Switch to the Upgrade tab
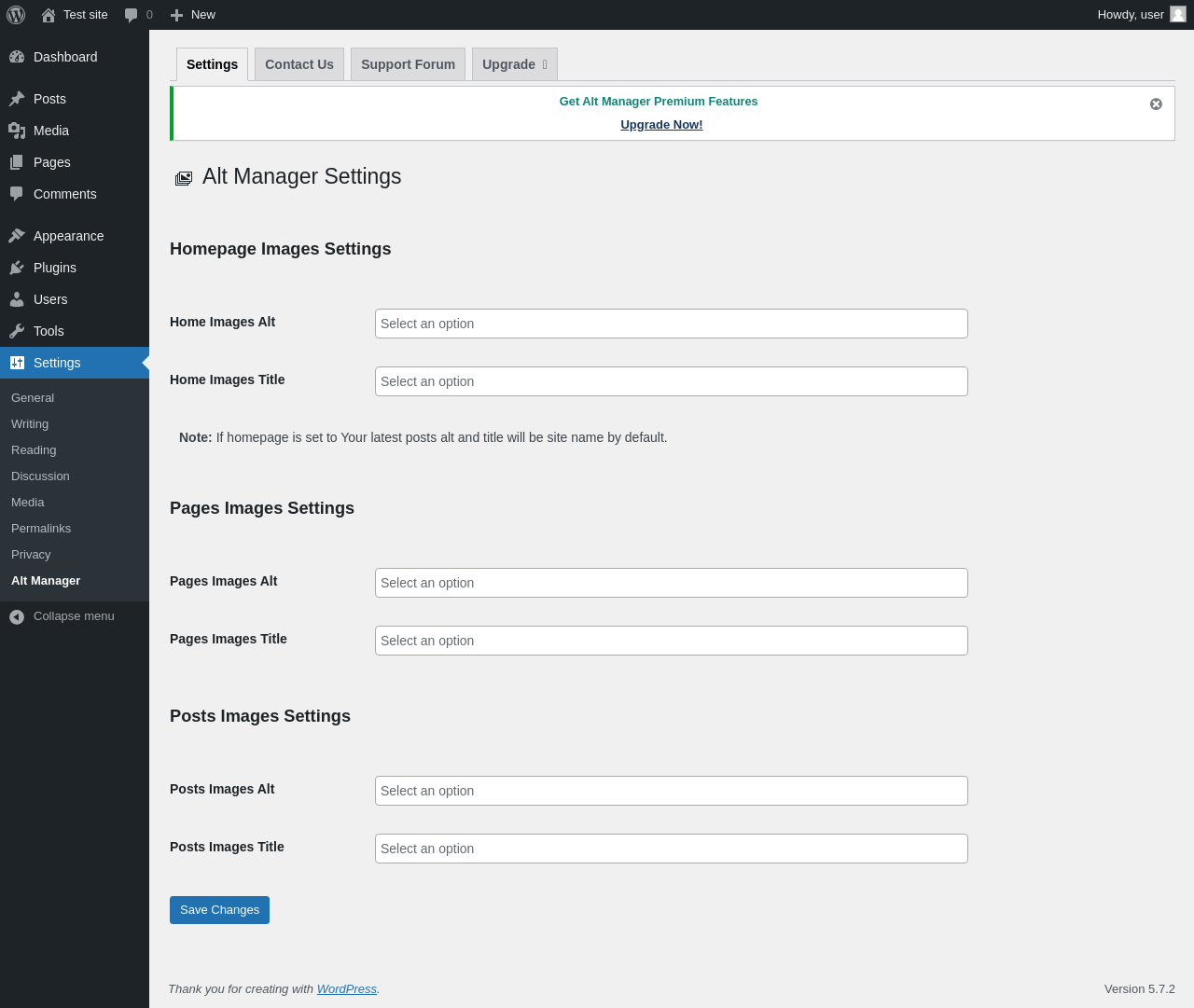Image resolution: width=1194 pixels, height=1008 pixels. coord(515,64)
